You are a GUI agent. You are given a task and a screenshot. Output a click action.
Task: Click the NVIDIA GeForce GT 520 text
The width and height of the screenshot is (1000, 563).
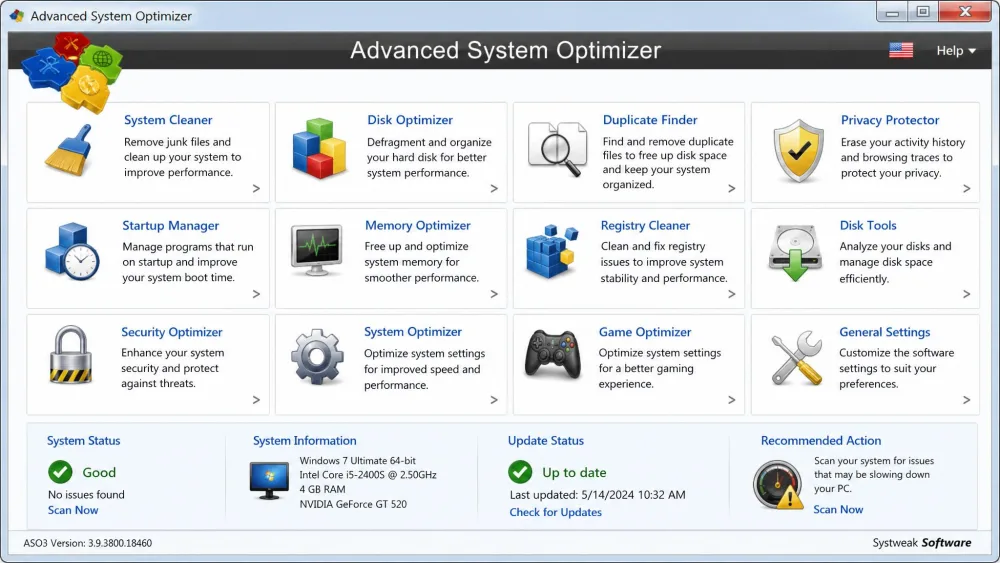[x=353, y=504]
